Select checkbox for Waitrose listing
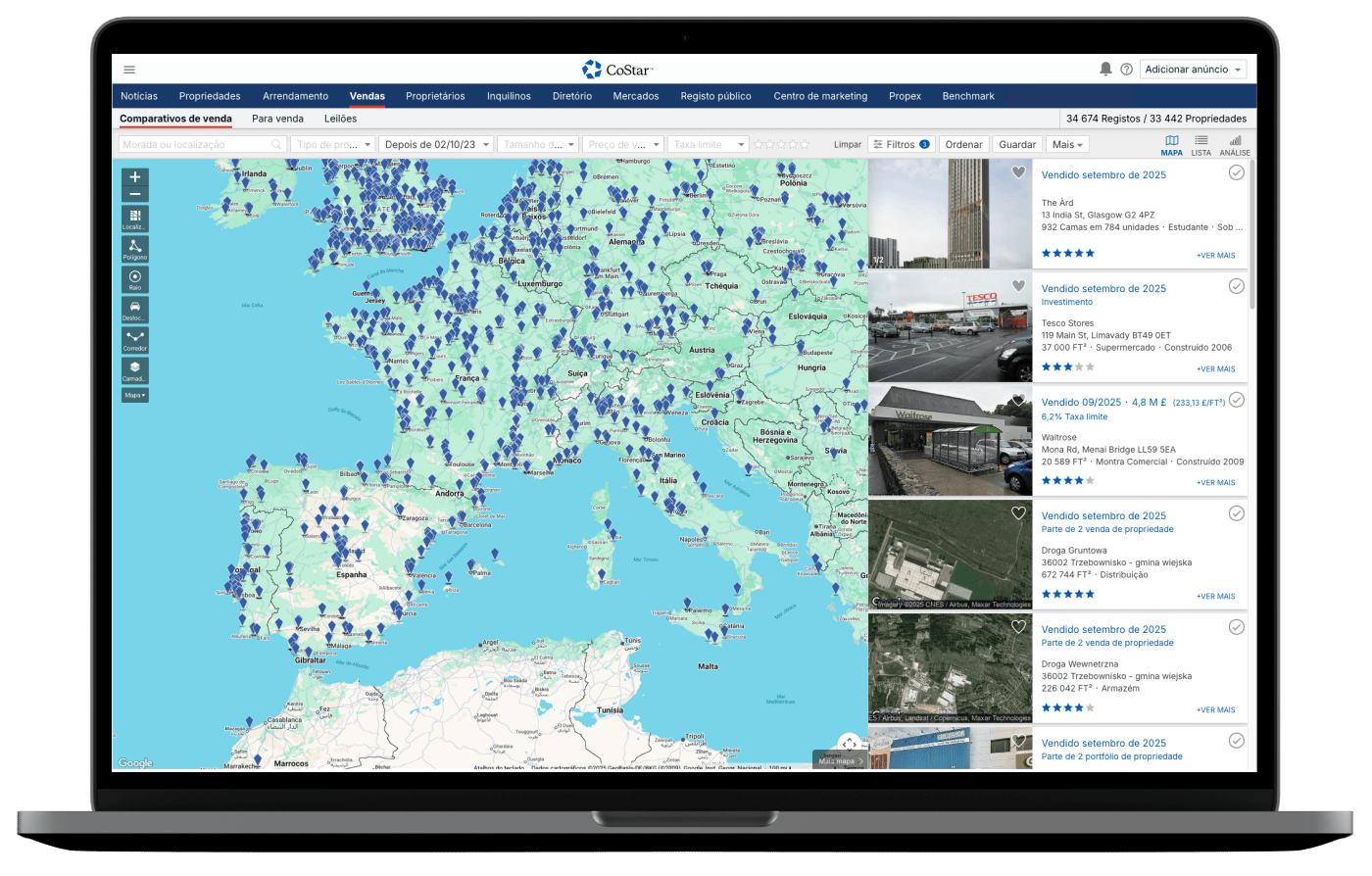The width and height of the screenshot is (1372, 876). pyautogui.click(x=1236, y=400)
